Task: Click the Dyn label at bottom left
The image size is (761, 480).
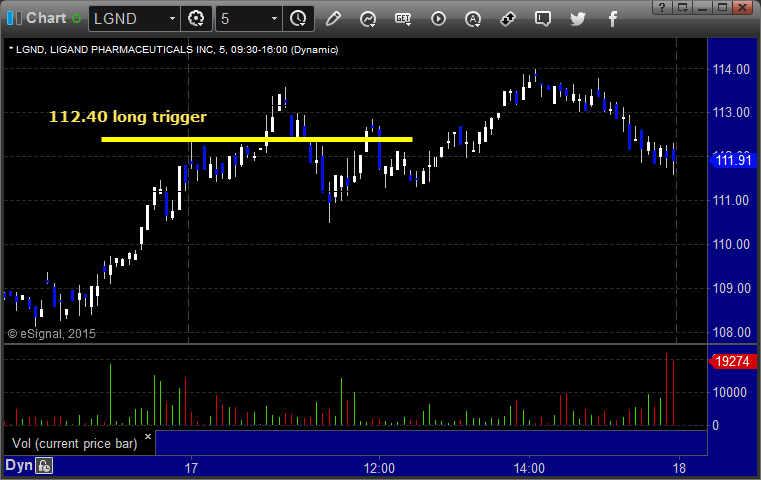Action: click(x=18, y=465)
